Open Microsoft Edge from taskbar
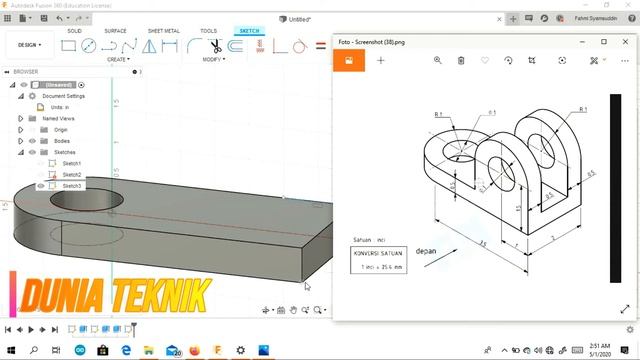Viewport: 640px width, 360px height. [x=126, y=350]
